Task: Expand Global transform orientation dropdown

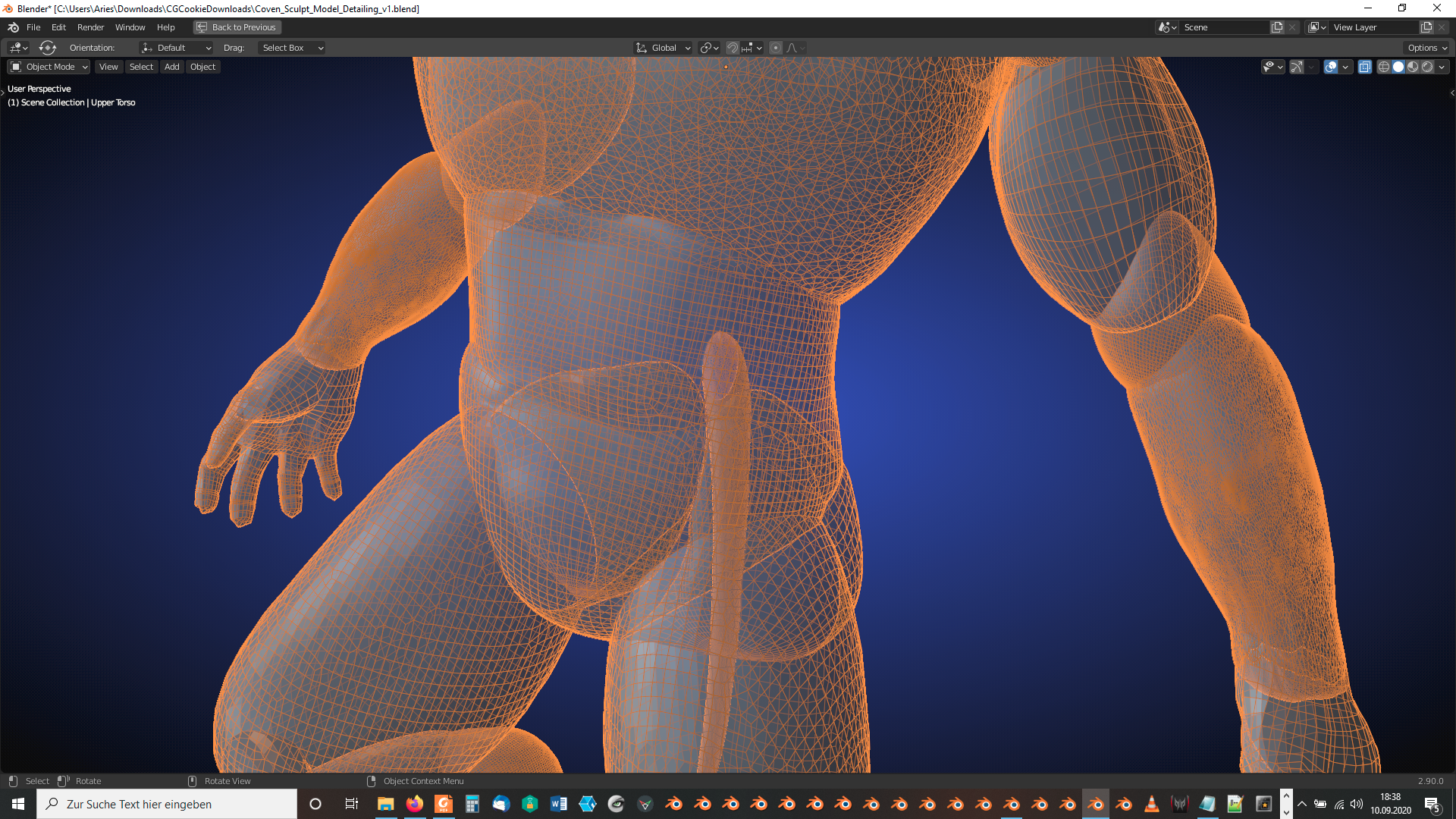Action: pyautogui.click(x=664, y=48)
